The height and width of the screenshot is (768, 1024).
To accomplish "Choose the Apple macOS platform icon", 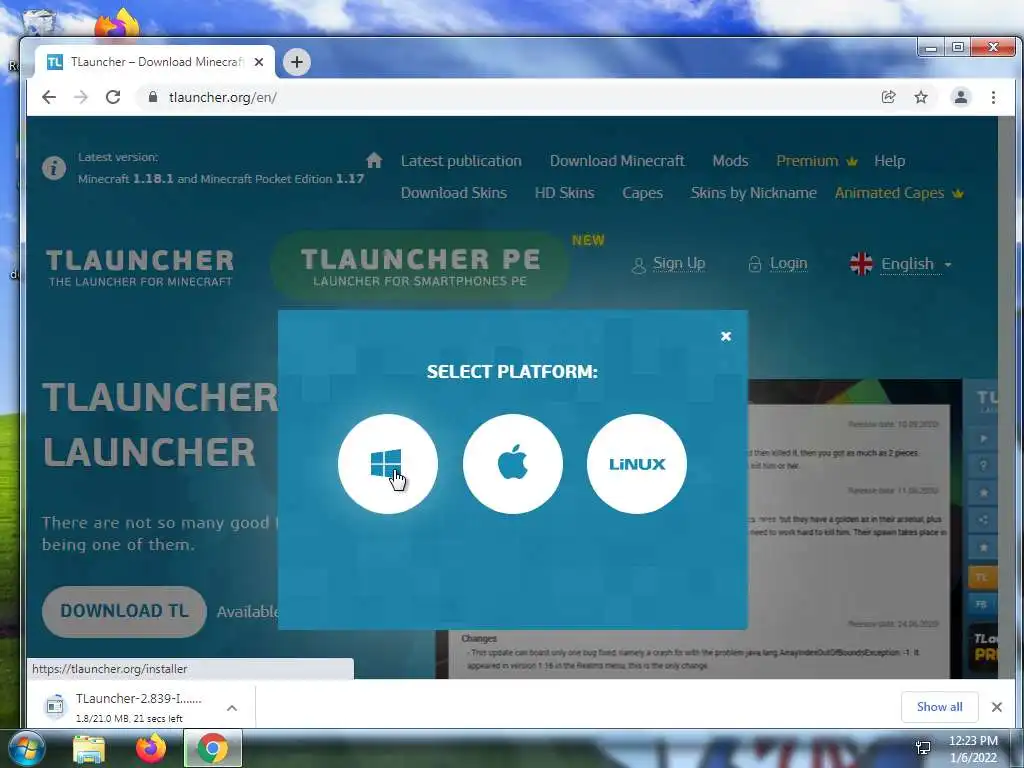I will 513,464.
